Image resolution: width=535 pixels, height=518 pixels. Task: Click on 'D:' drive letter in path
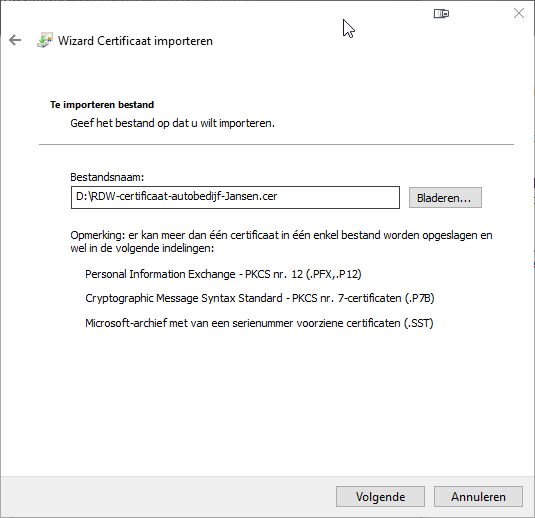[82, 197]
